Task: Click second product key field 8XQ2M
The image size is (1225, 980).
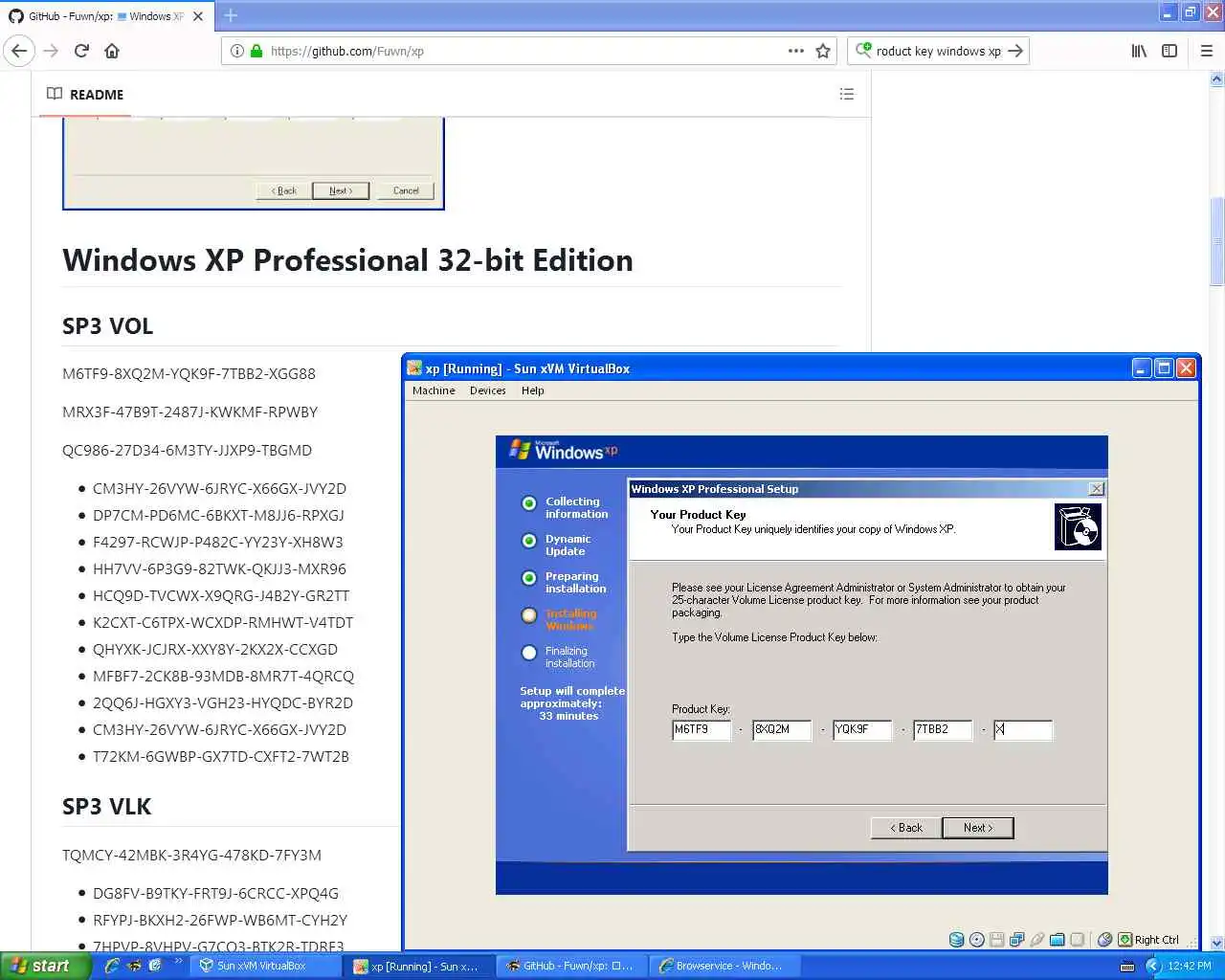Action: point(782,730)
